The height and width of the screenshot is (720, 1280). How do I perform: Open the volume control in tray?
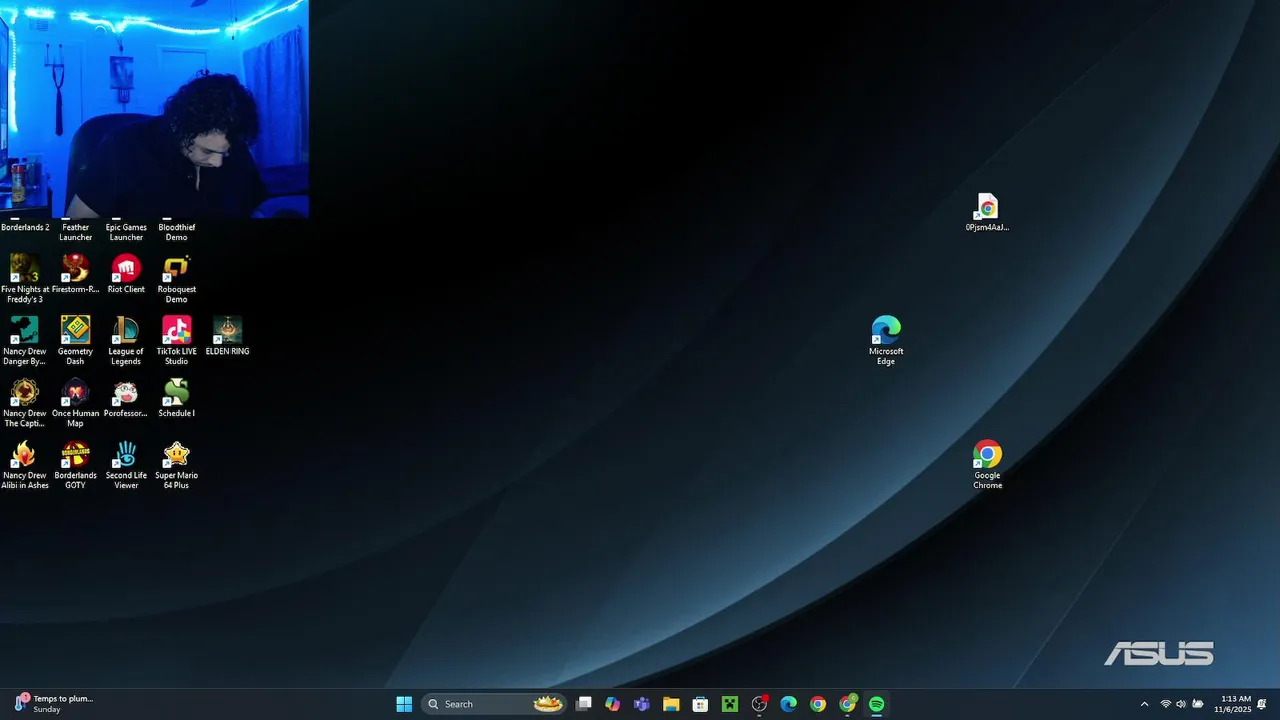click(x=1181, y=704)
